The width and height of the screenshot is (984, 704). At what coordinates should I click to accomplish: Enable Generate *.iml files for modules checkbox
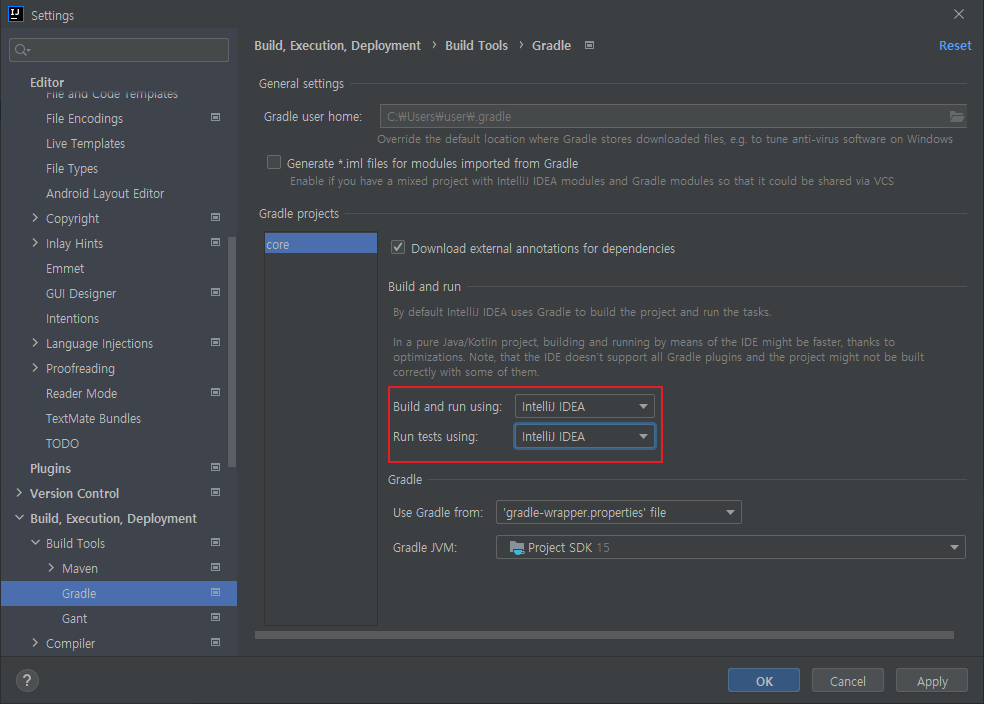(x=274, y=163)
